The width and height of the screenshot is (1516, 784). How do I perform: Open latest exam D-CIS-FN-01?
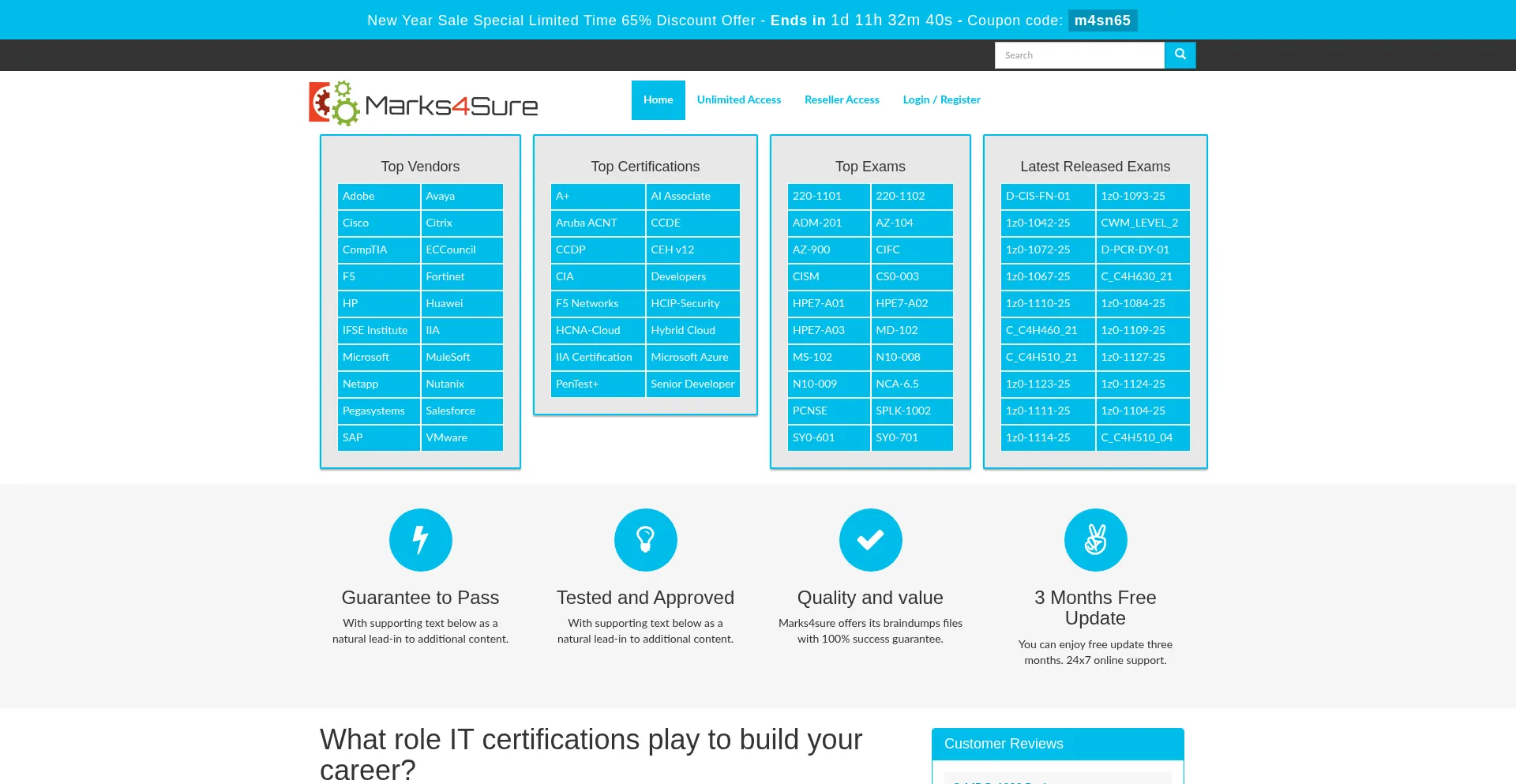click(1048, 196)
